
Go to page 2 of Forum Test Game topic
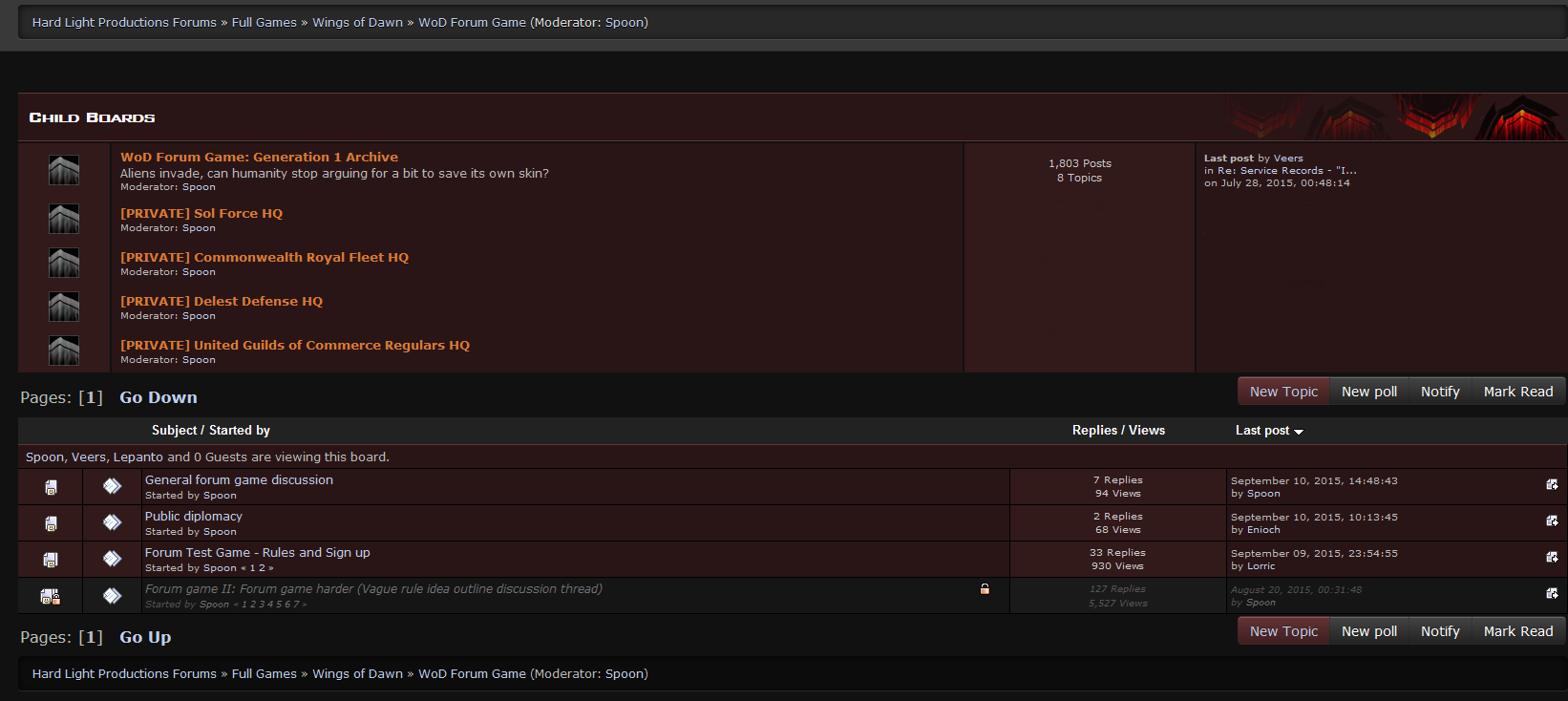click(262, 568)
